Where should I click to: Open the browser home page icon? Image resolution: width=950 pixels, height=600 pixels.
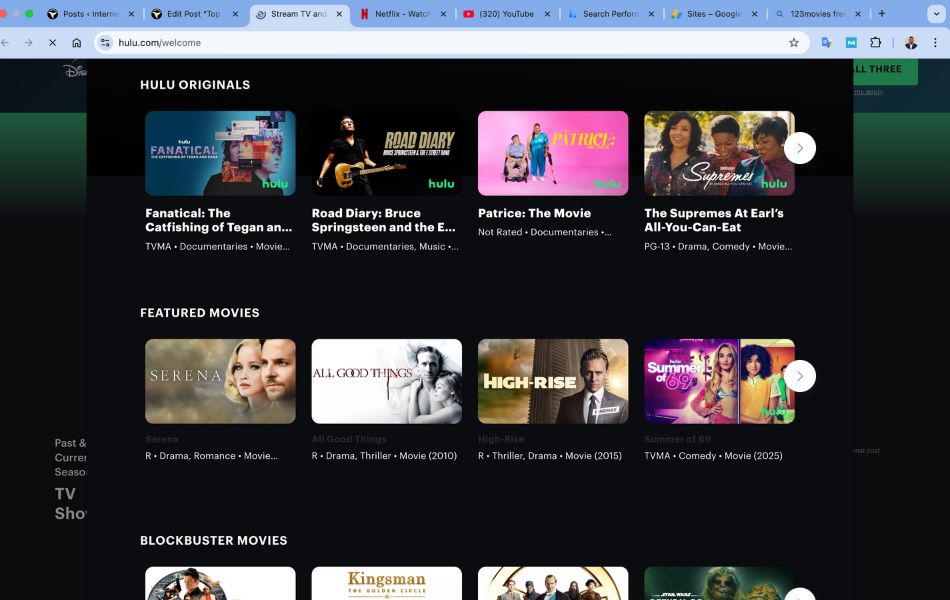[76, 42]
